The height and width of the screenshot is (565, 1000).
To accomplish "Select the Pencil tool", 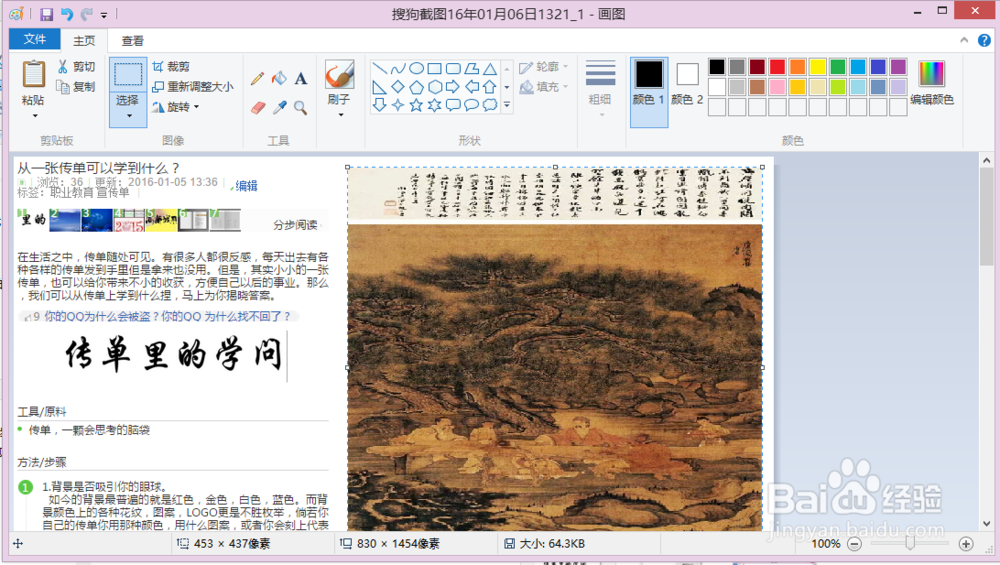I will coord(258,78).
